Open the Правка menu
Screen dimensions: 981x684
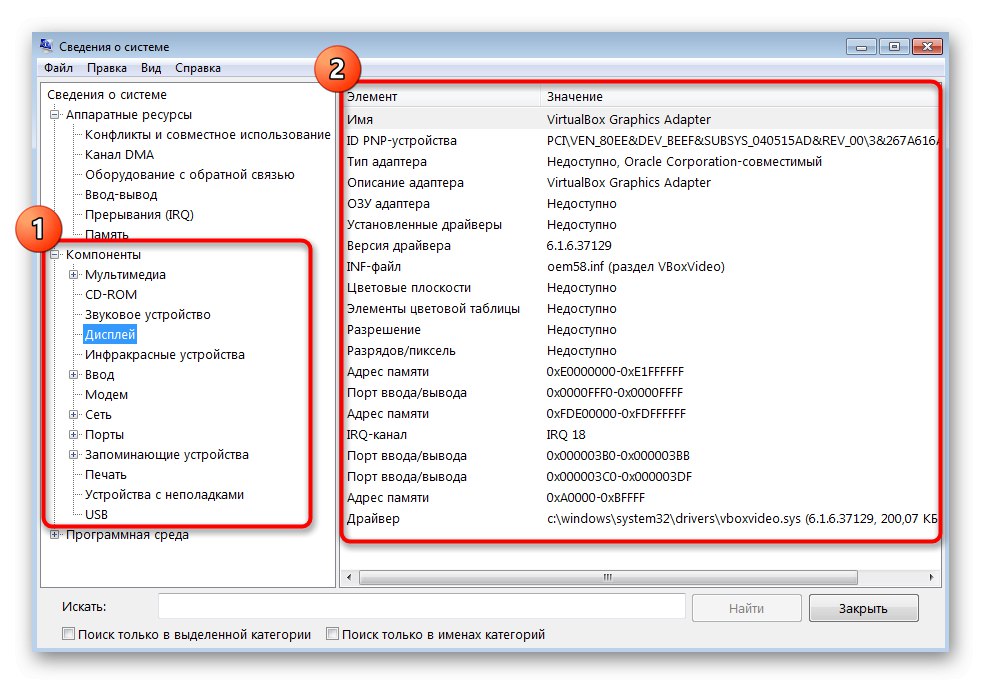coord(106,68)
